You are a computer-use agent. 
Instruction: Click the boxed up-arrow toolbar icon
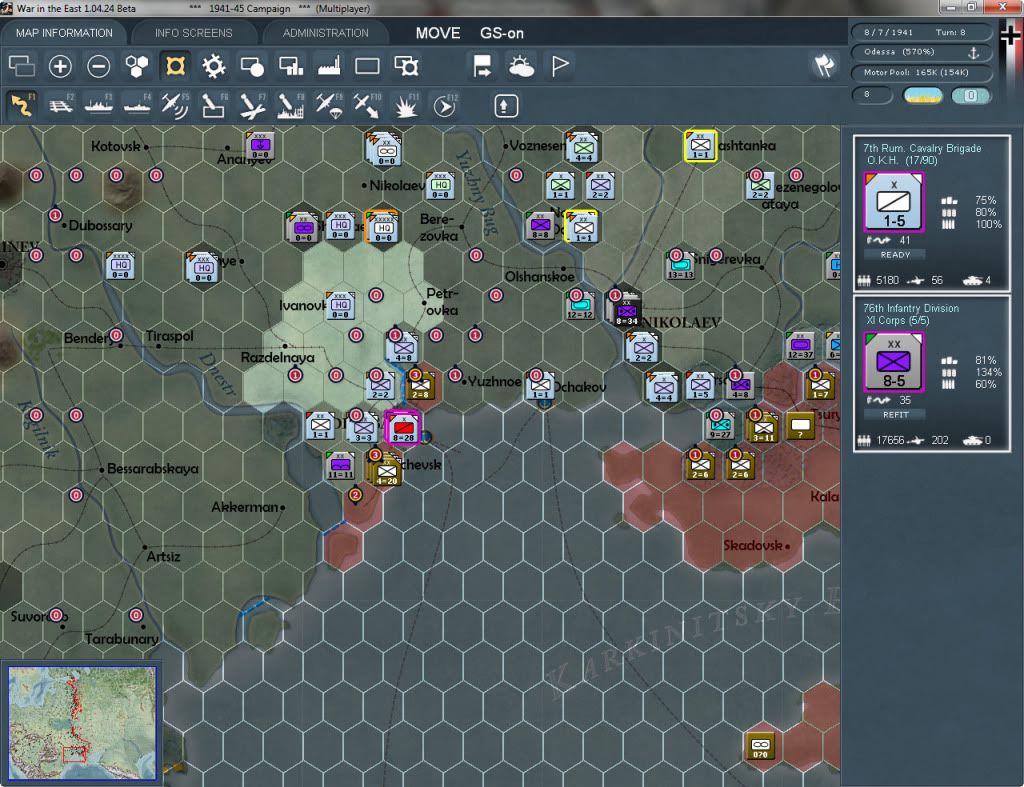click(x=505, y=106)
